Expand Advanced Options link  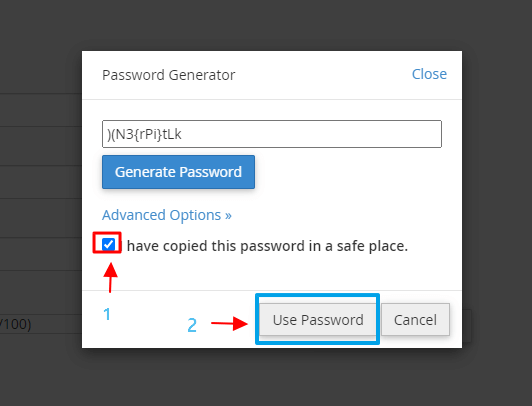click(x=167, y=215)
